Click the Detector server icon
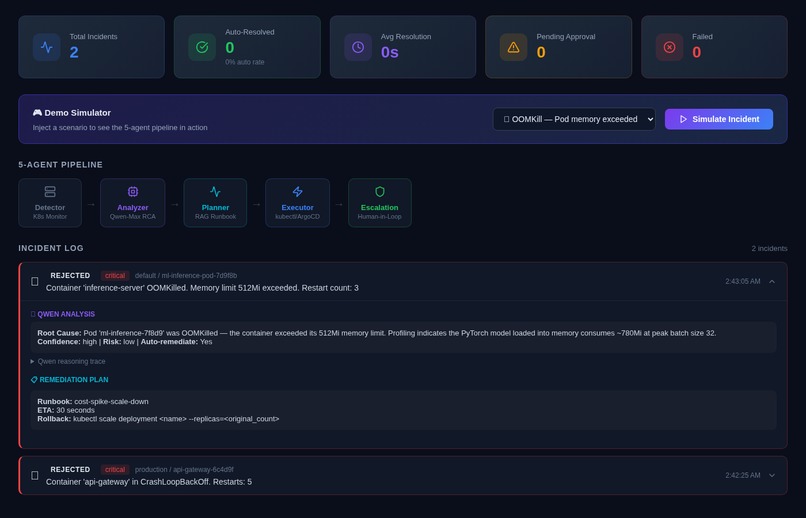This screenshot has height=518, width=806. [50, 192]
